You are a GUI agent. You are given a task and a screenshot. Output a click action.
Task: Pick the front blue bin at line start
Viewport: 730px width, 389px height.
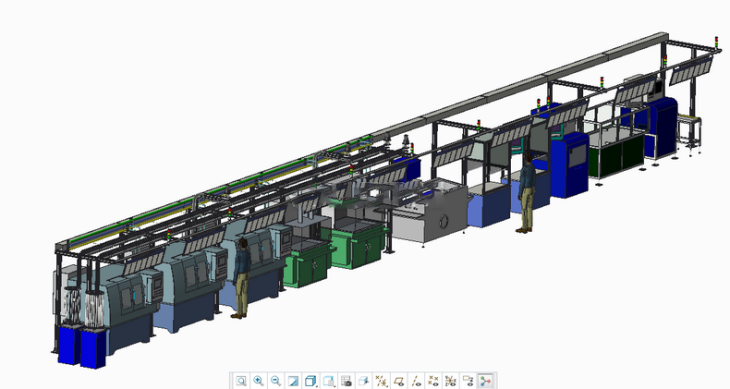click(x=93, y=348)
